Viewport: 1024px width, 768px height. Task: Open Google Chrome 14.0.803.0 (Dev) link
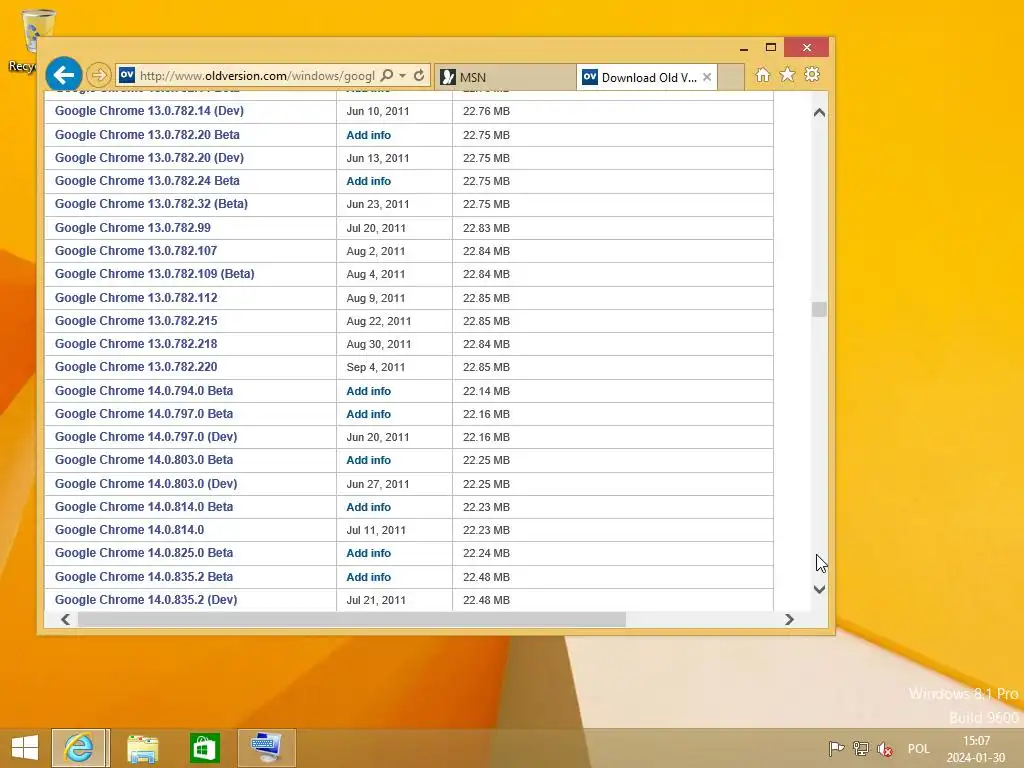pyautogui.click(x=146, y=484)
